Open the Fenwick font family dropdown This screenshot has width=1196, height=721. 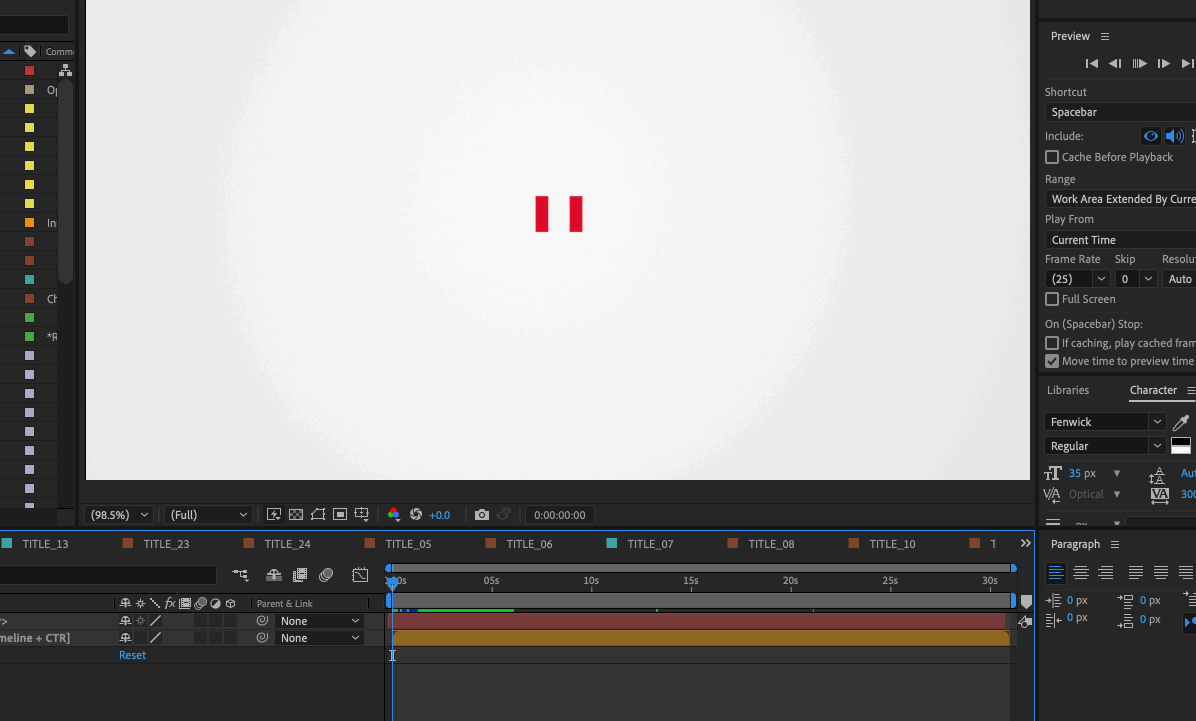1105,422
